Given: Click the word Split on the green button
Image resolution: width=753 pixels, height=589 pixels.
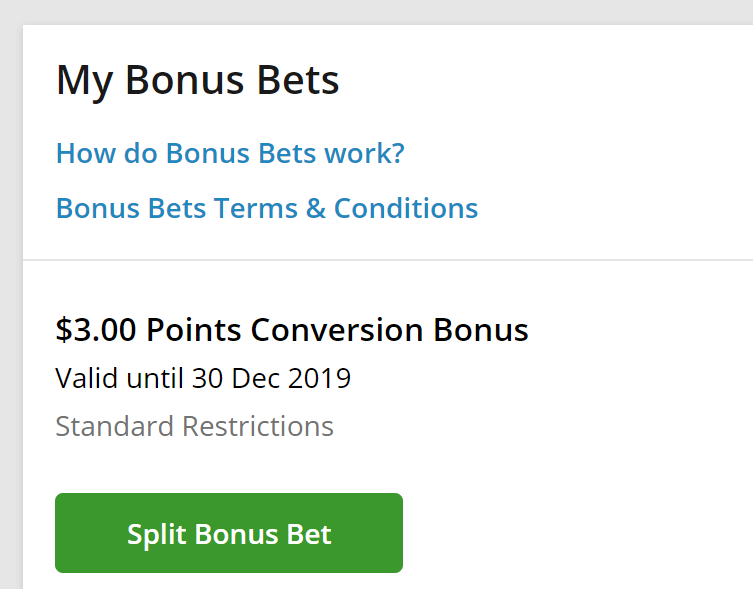Looking at the screenshot, I should coord(157,535).
